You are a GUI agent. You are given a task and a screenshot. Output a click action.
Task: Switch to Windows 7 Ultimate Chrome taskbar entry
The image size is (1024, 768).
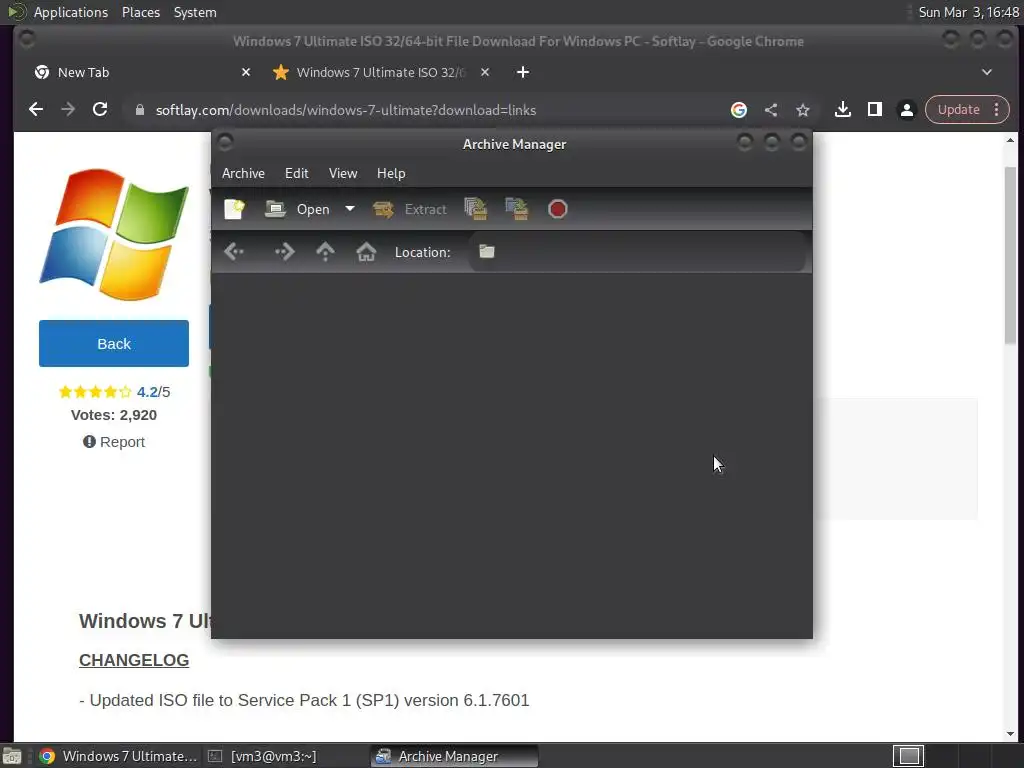(118, 756)
